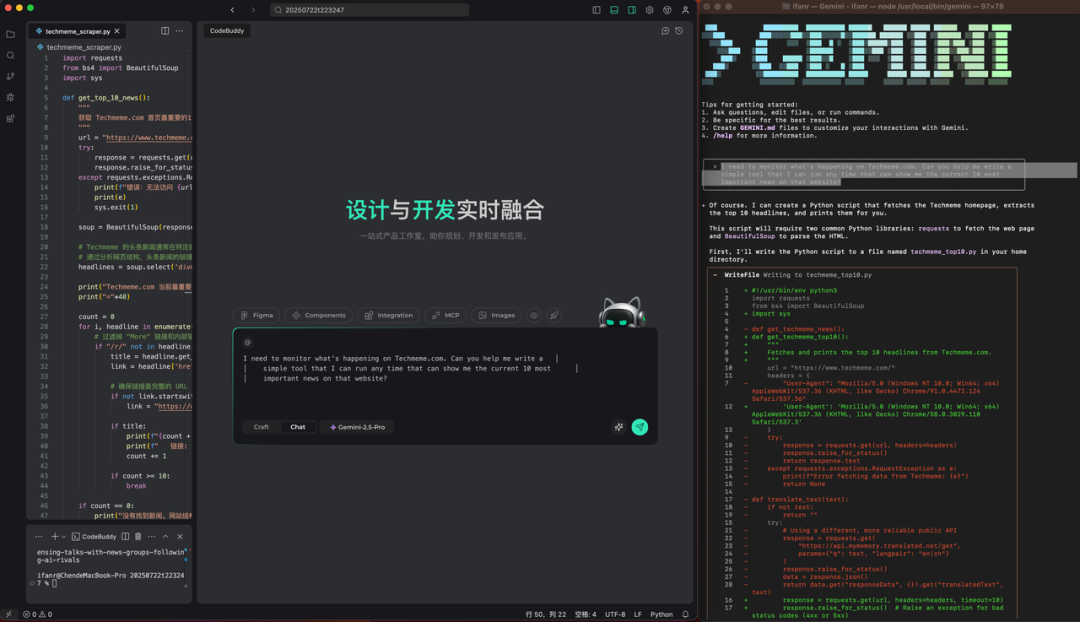Click the URL string on code line 9
Image resolution: width=1080 pixels, height=622 pixels.
point(147,138)
